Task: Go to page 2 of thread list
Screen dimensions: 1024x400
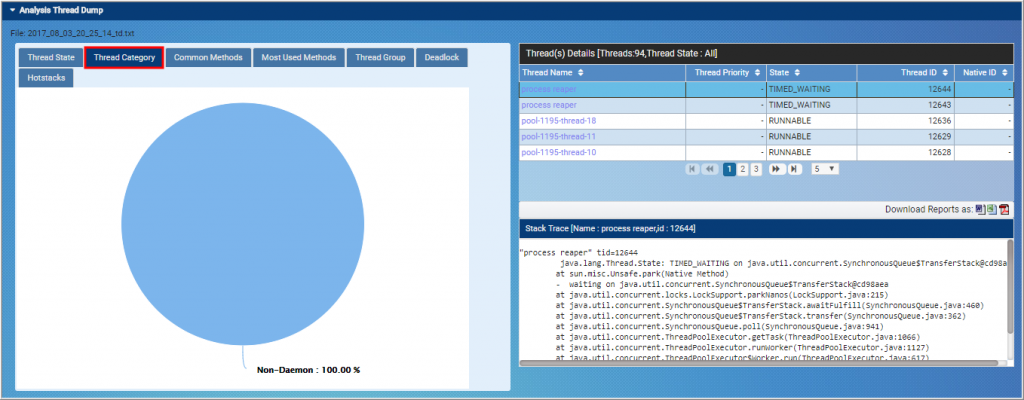Action: [x=743, y=169]
